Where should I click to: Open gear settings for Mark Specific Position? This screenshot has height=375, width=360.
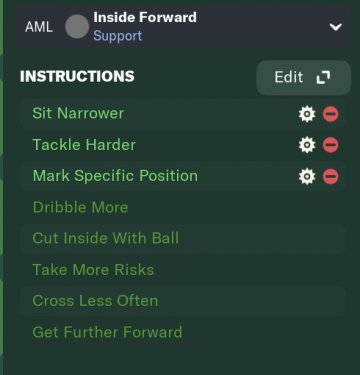307,176
